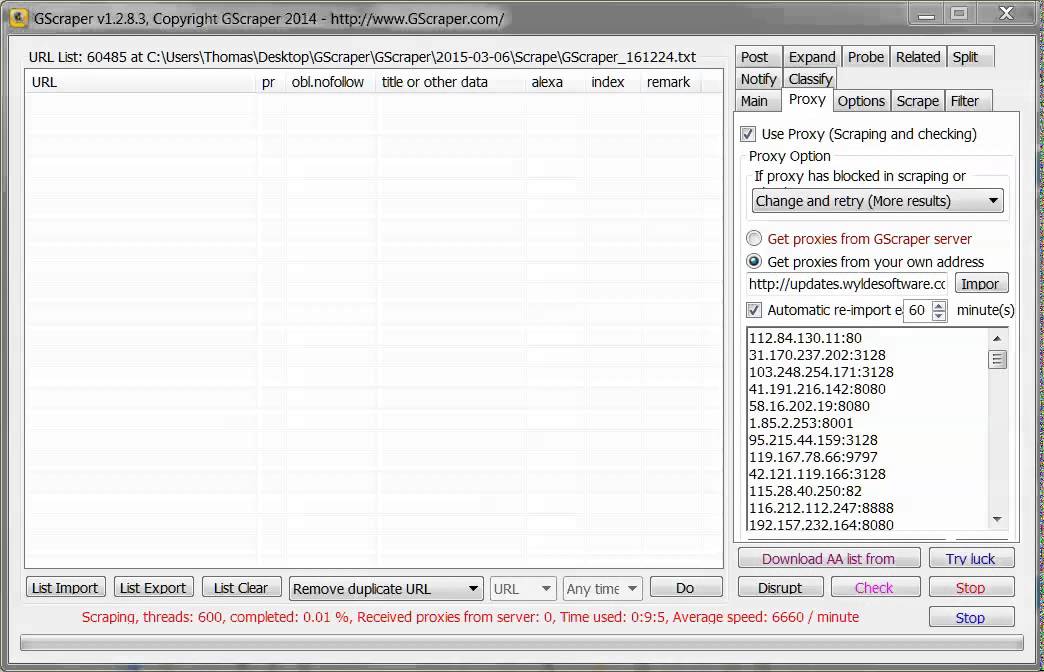Increase the re-import minutes with up arrow
1044x672 pixels.
click(939, 305)
